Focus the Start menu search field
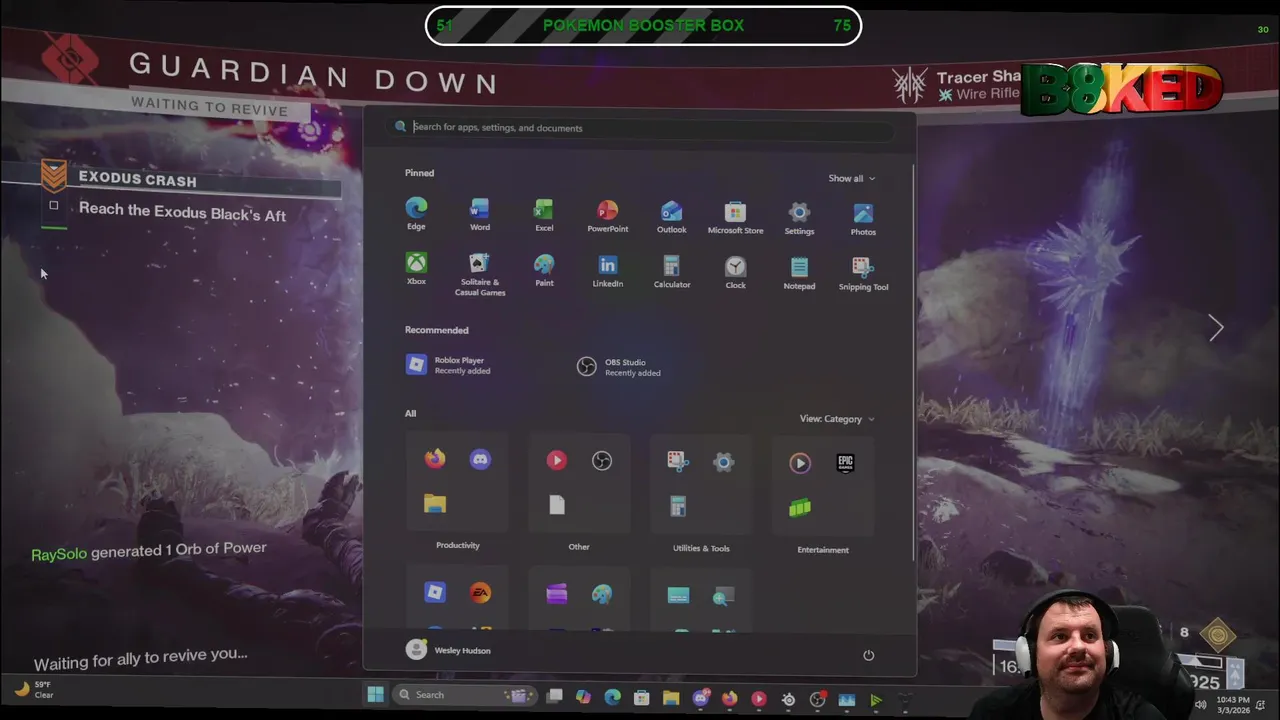The height and width of the screenshot is (720, 1280). point(640,127)
